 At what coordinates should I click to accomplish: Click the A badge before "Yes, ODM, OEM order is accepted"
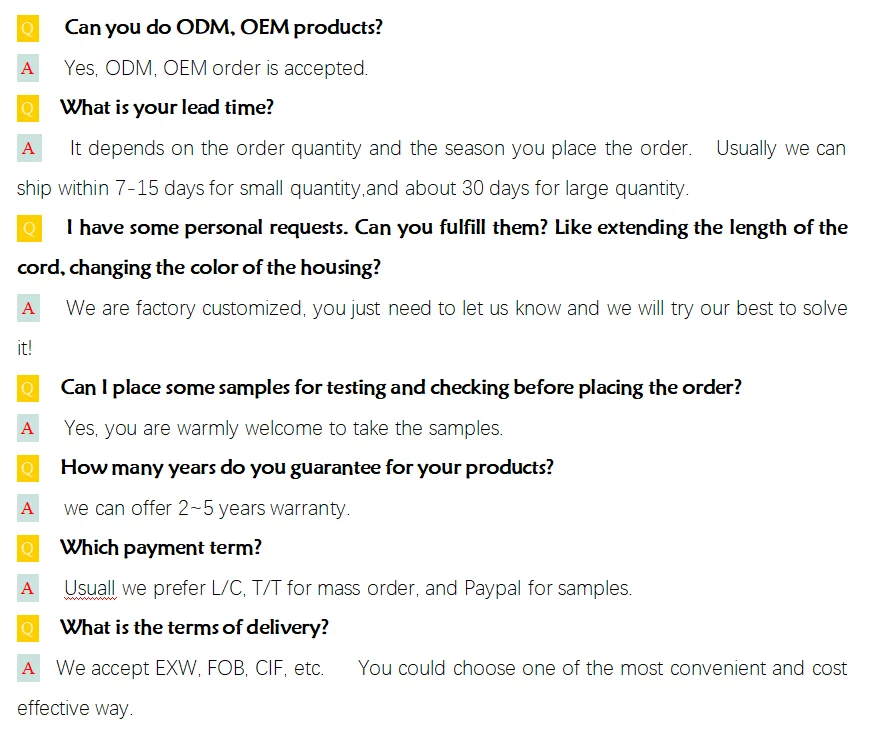(28, 68)
